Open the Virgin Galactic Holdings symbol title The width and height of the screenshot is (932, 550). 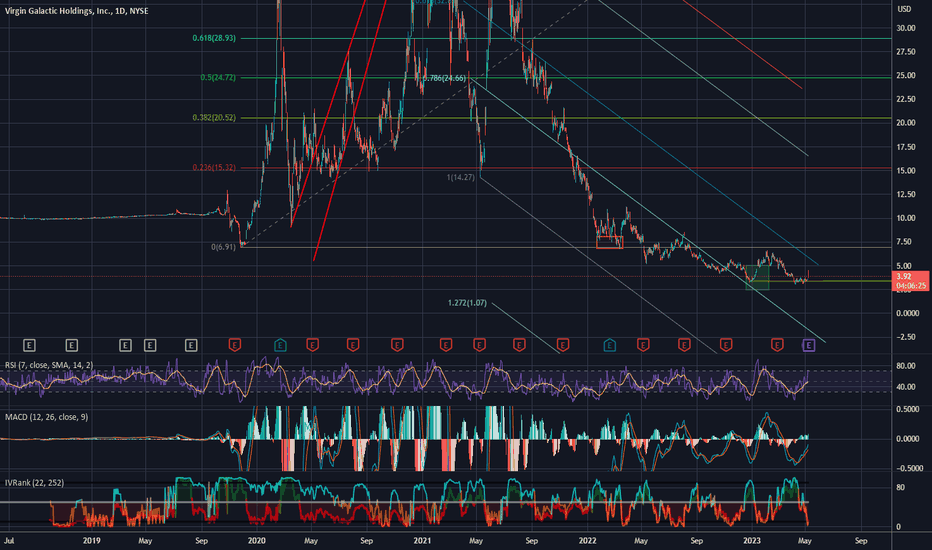coord(77,11)
